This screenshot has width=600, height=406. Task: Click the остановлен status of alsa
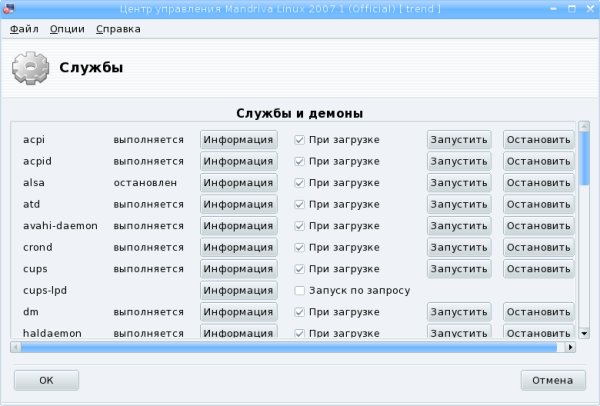145,183
